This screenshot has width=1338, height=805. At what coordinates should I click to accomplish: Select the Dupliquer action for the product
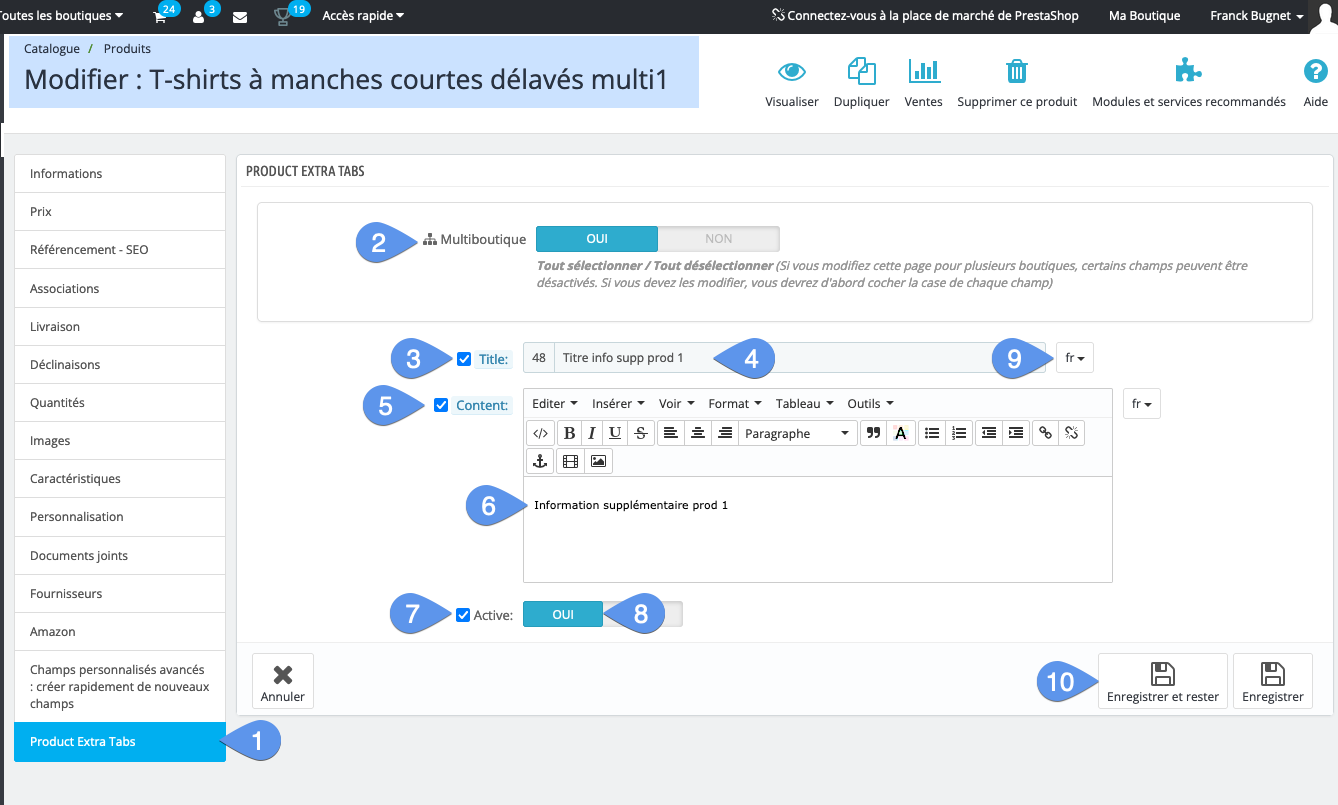(x=861, y=82)
